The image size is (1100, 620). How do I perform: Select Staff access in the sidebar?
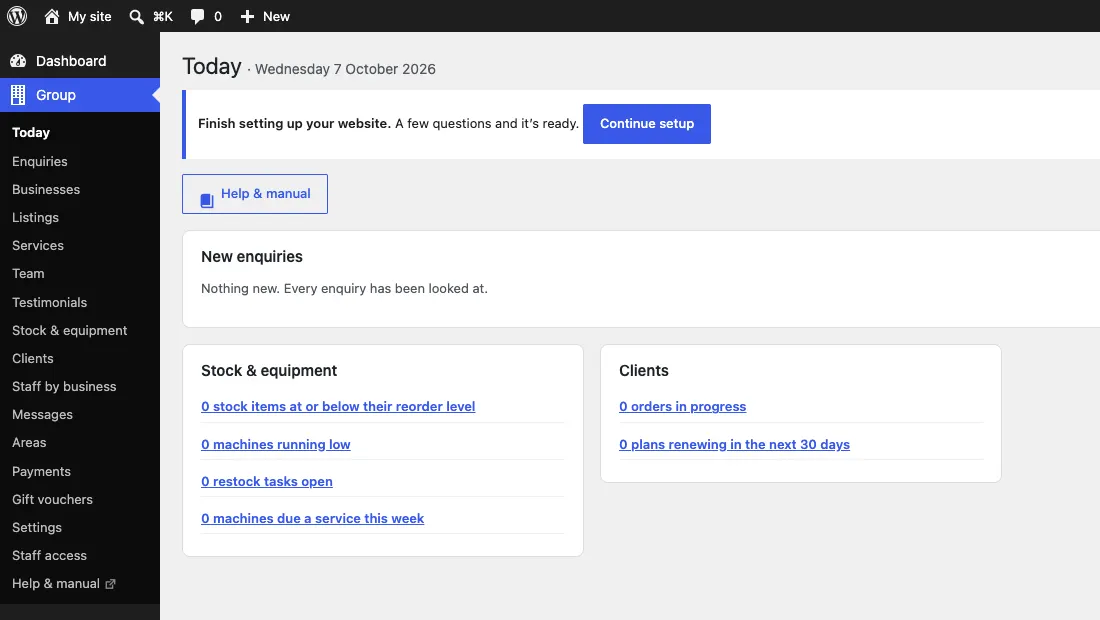(50, 555)
